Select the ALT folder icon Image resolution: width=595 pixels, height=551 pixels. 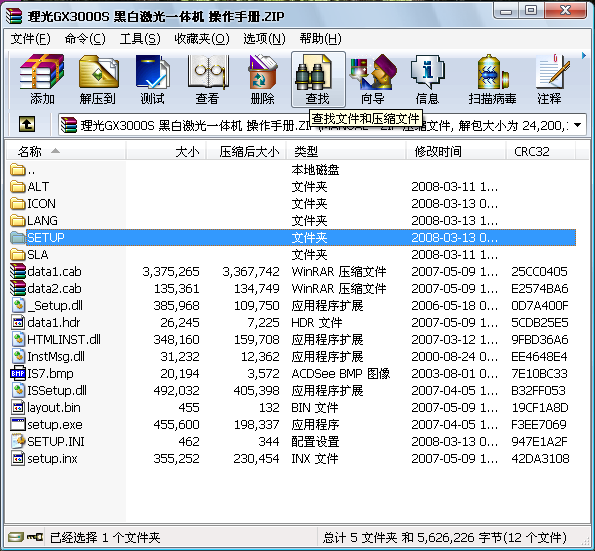click(17, 187)
